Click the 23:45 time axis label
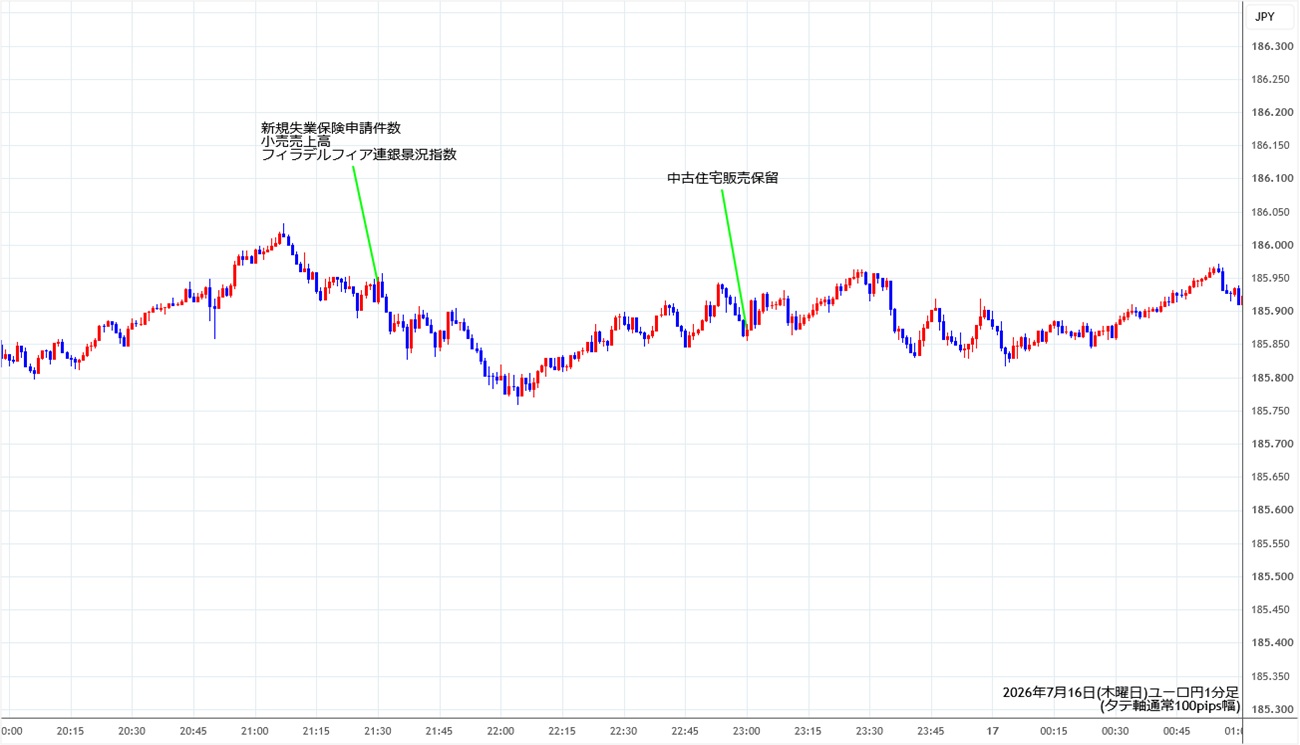The width and height of the screenshot is (1300, 745). point(932,731)
